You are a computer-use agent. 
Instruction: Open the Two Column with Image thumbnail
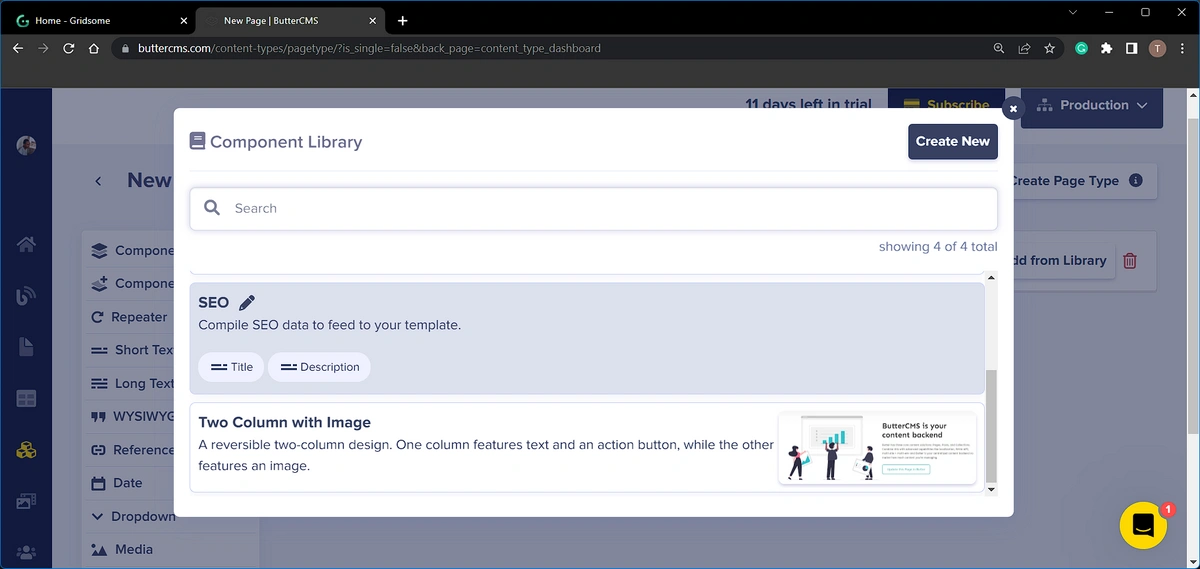(877, 448)
